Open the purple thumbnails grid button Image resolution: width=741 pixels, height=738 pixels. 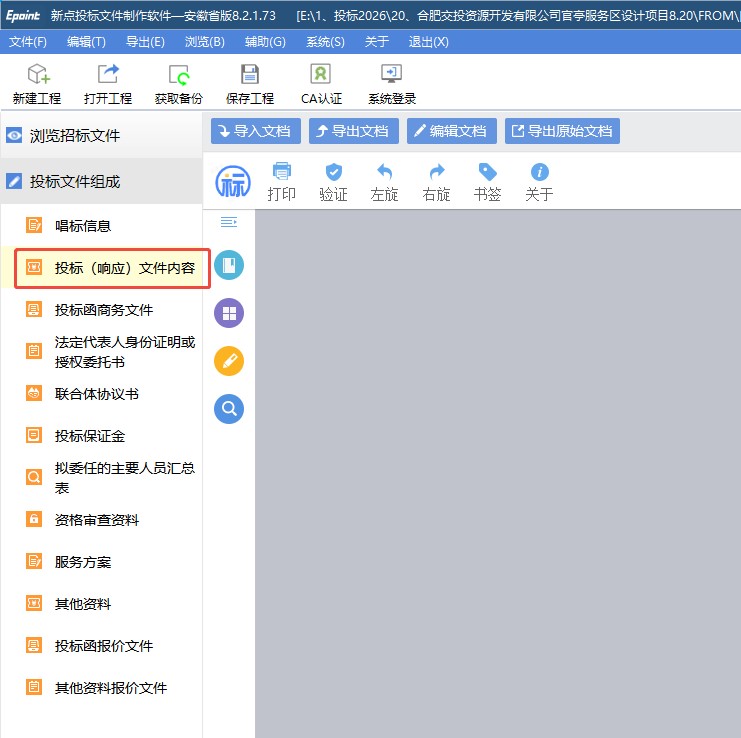pos(229,313)
